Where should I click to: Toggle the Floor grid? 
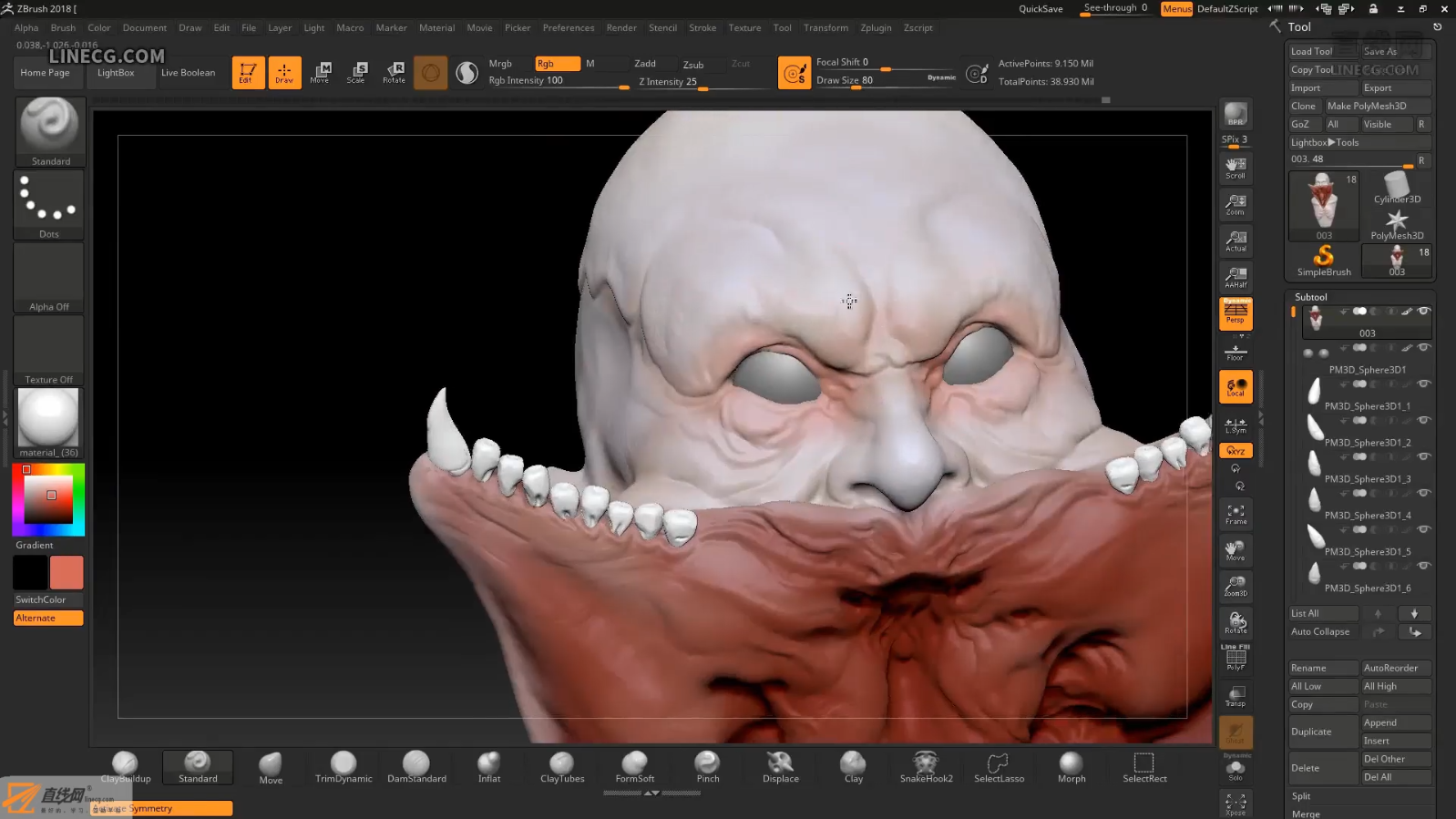pos(1236,352)
